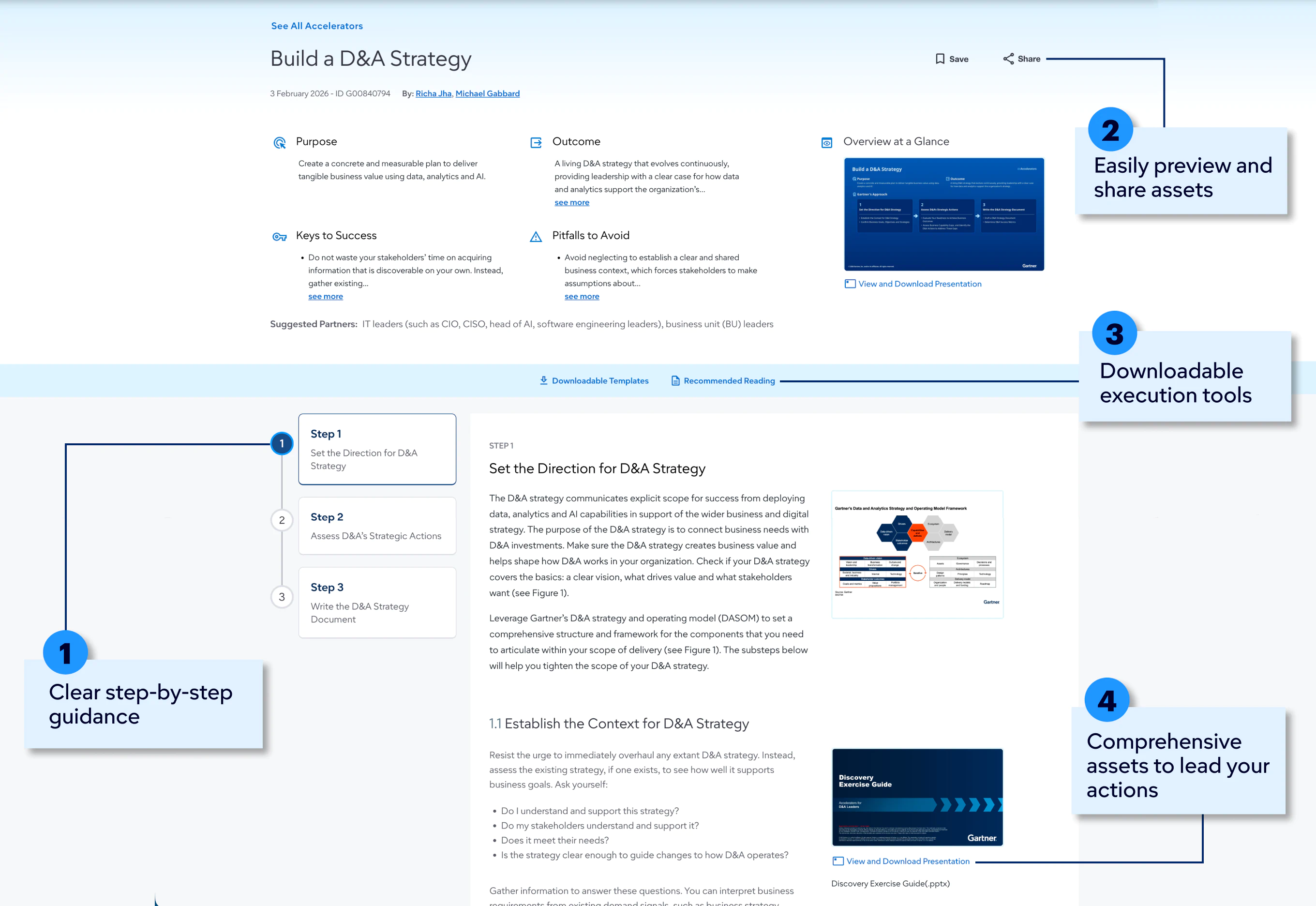Click the presentation icon under the overview thumbnail

click(850, 284)
